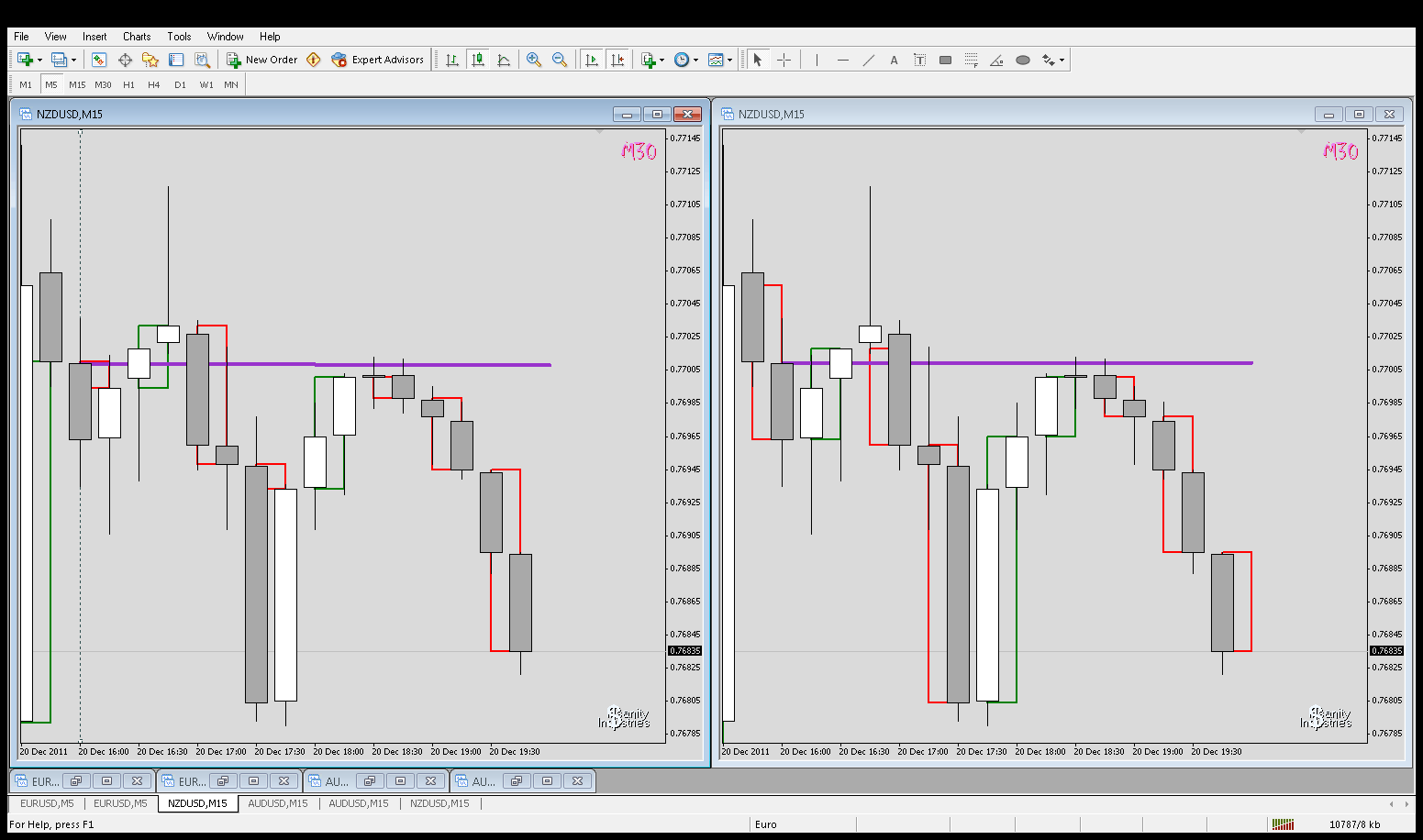Open the Insert menu
This screenshot has height=840, width=1423.
point(94,37)
